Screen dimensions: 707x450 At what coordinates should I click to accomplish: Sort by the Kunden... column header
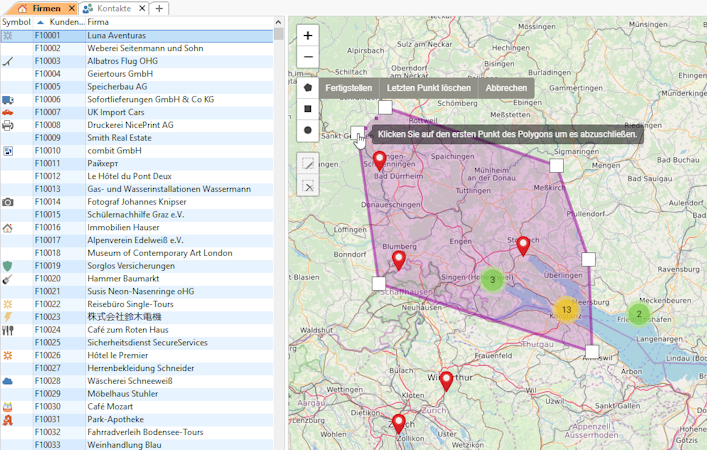[60, 22]
